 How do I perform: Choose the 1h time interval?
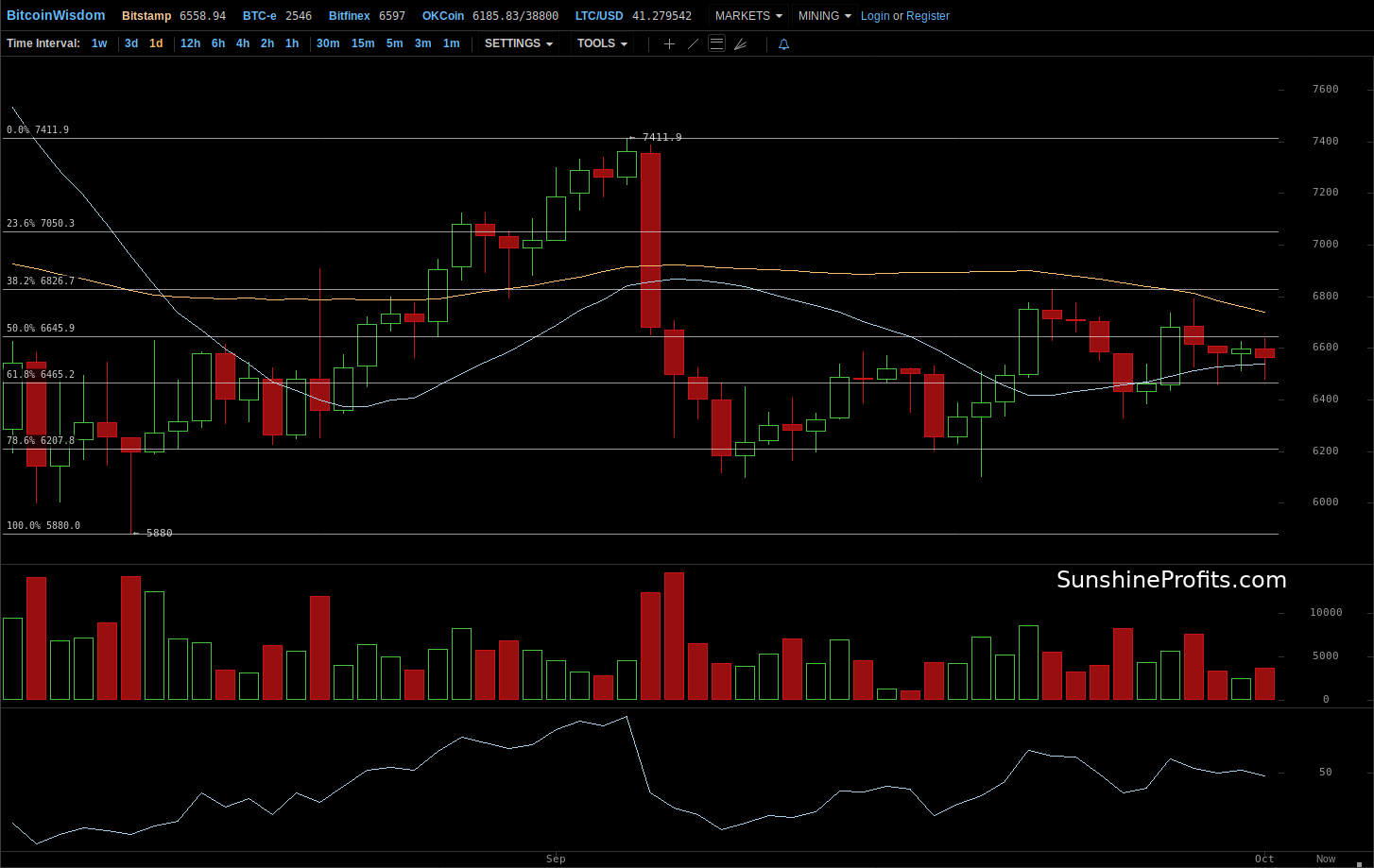coord(292,43)
